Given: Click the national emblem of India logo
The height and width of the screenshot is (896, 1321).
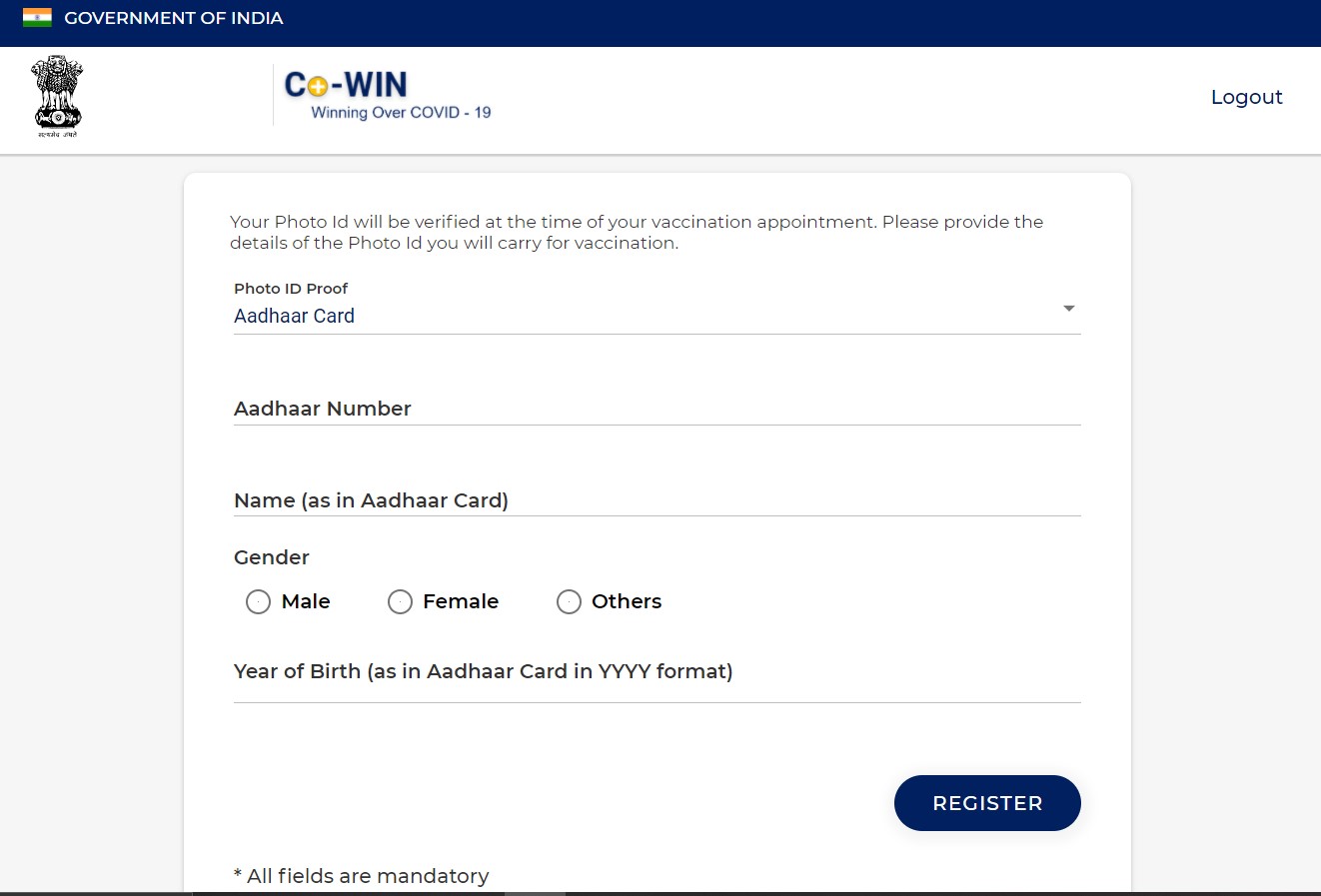Looking at the screenshot, I should click(x=57, y=96).
